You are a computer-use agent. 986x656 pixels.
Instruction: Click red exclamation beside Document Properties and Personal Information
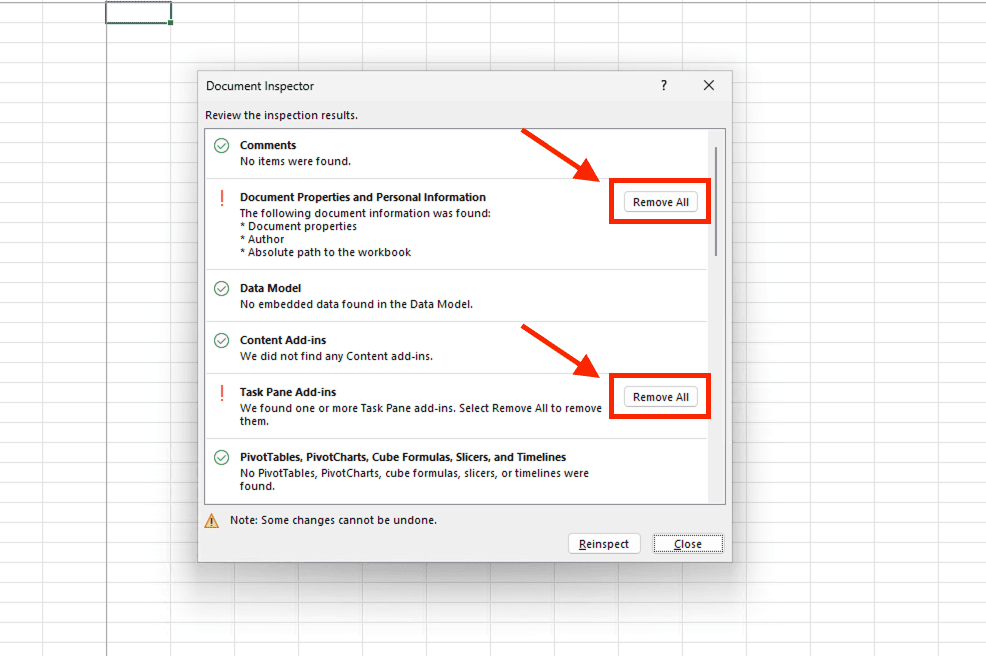click(222, 198)
